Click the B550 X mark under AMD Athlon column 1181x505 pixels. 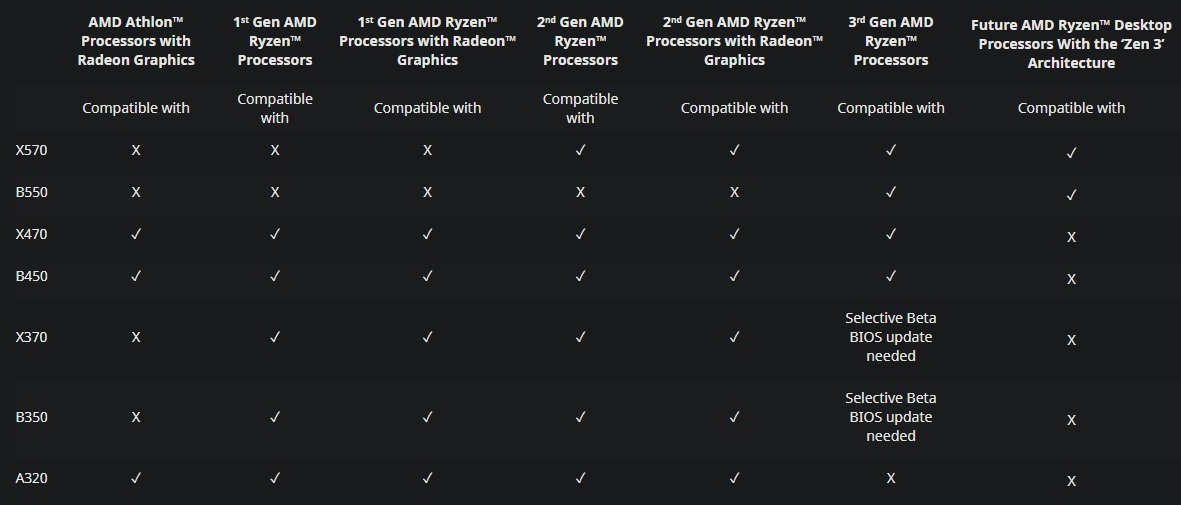136,192
